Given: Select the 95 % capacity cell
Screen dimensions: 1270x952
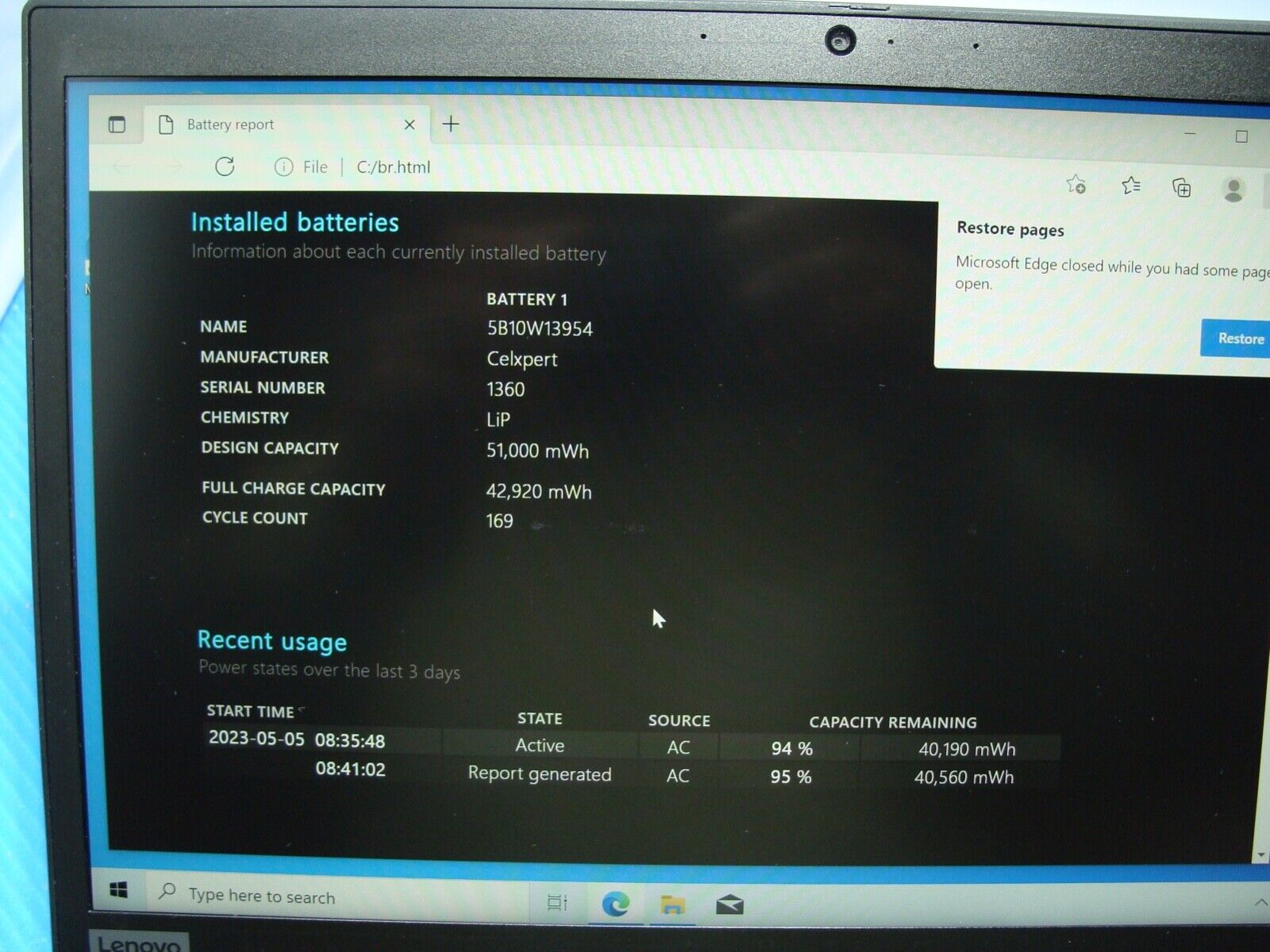Looking at the screenshot, I should tap(791, 777).
